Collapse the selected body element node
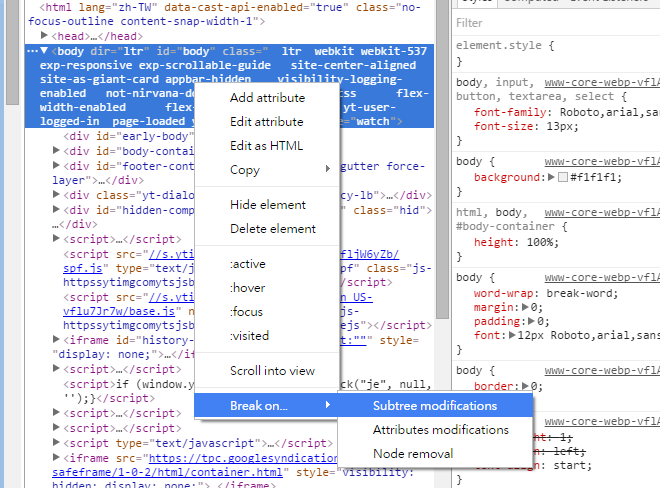 point(44,50)
